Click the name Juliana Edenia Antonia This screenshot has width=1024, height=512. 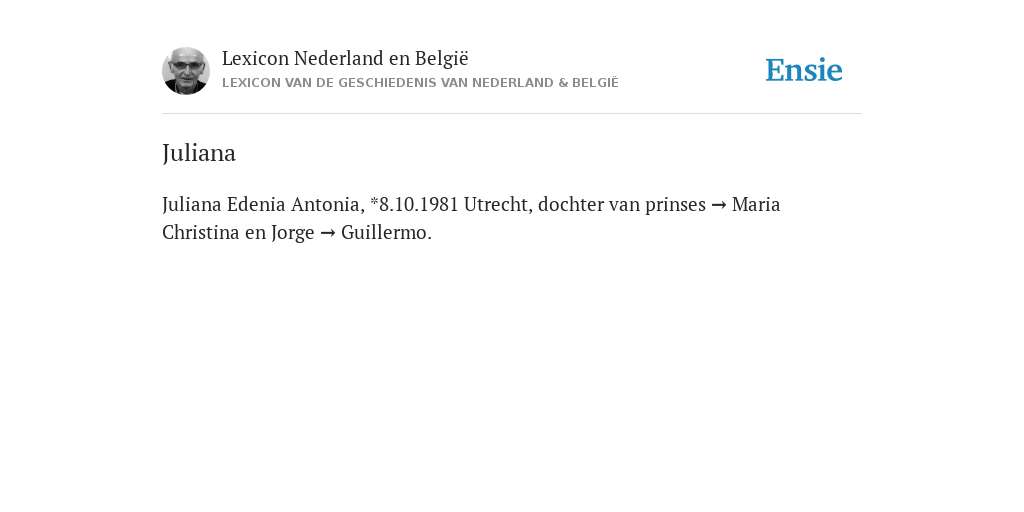point(263,204)
